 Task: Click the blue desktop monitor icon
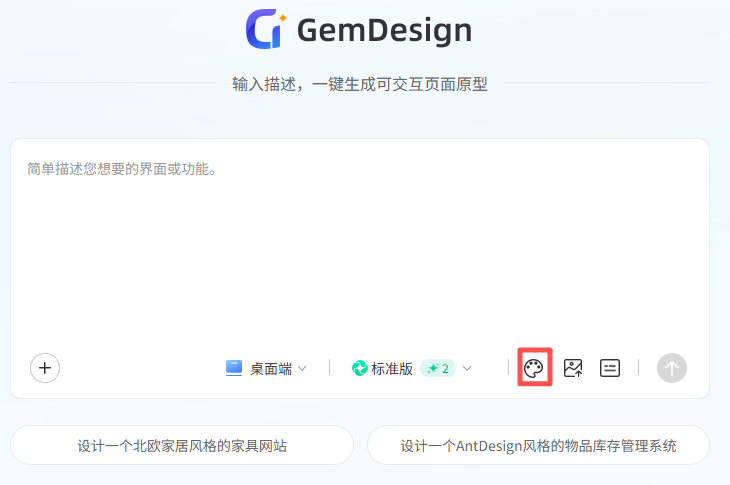(234, 368)
